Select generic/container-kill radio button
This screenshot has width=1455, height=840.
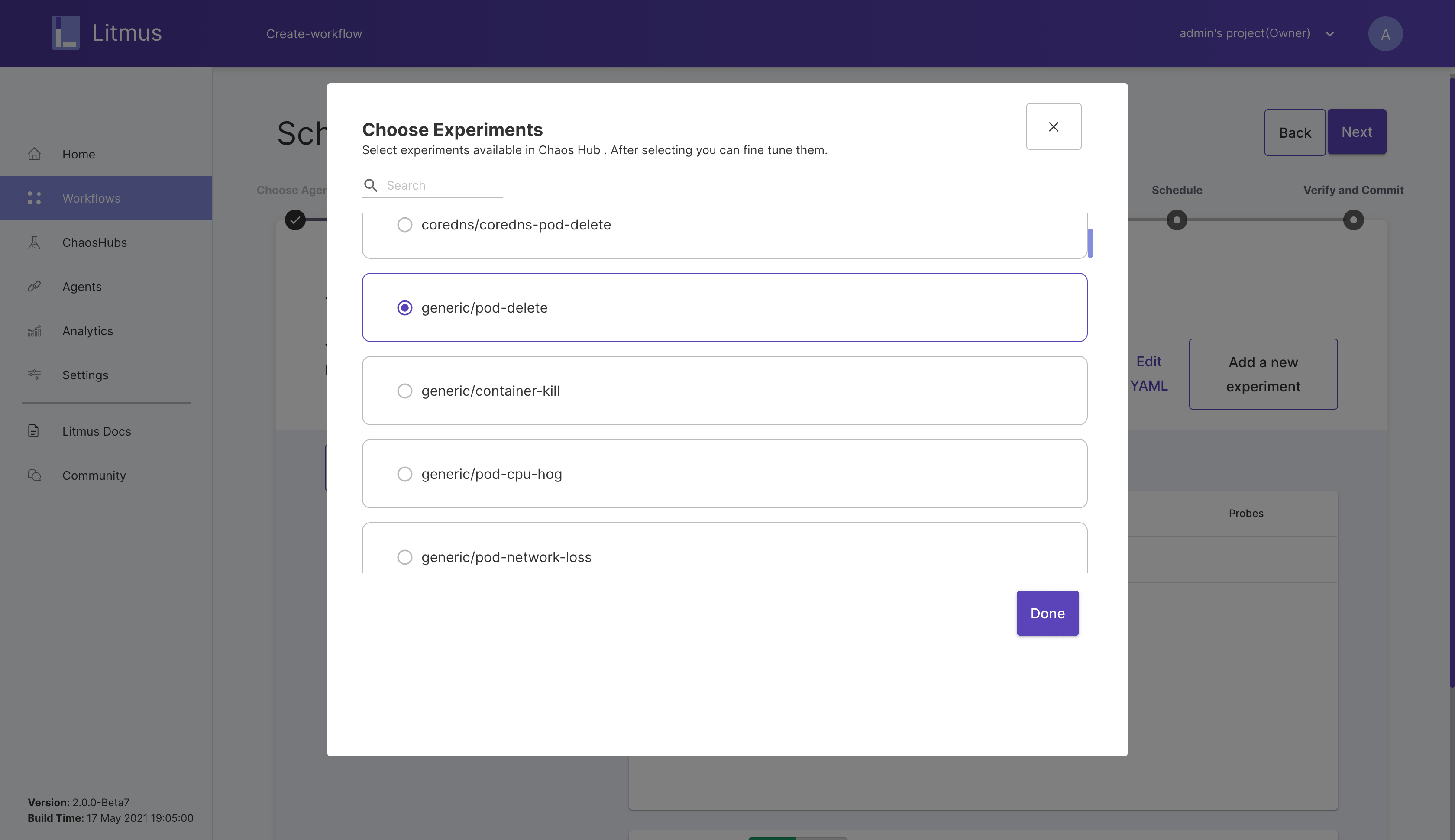[405, 391]
